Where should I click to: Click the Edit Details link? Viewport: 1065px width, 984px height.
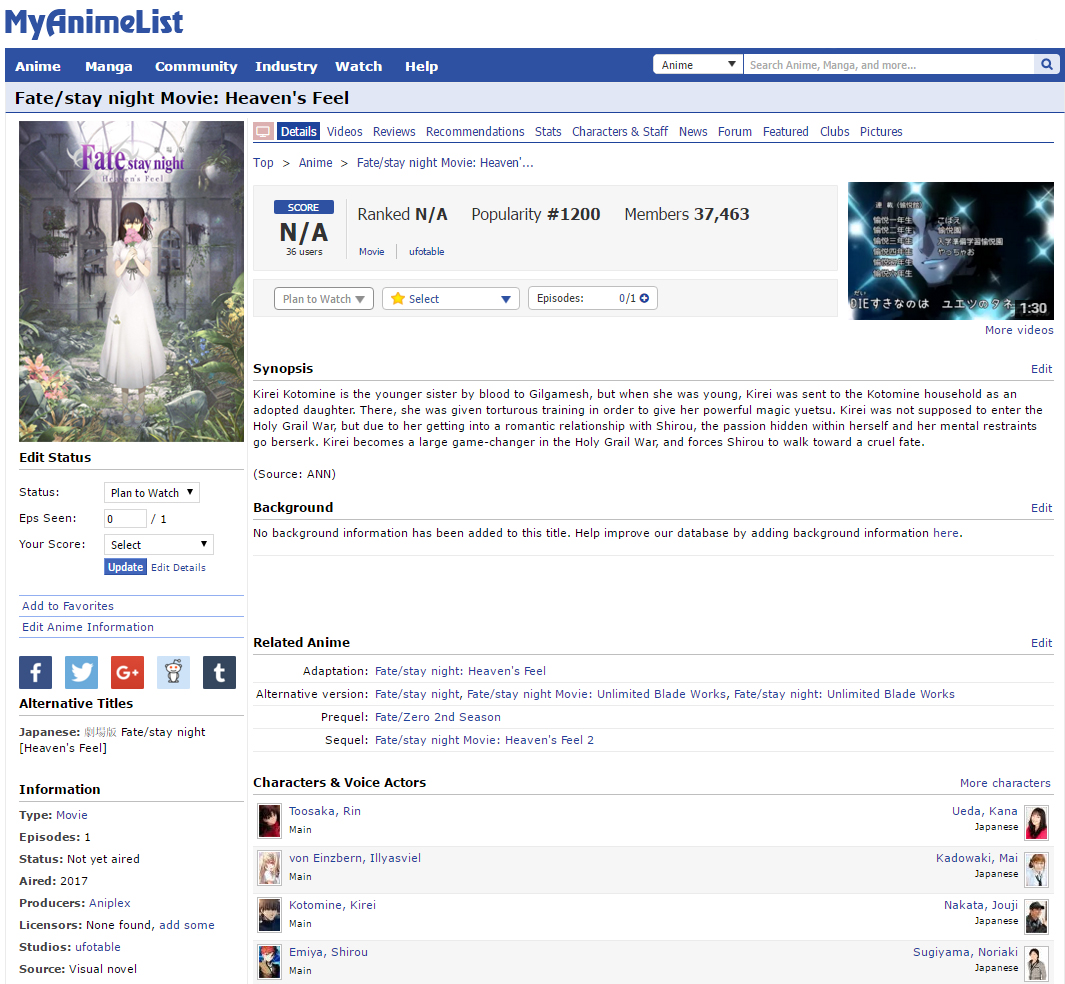(179, 568)
